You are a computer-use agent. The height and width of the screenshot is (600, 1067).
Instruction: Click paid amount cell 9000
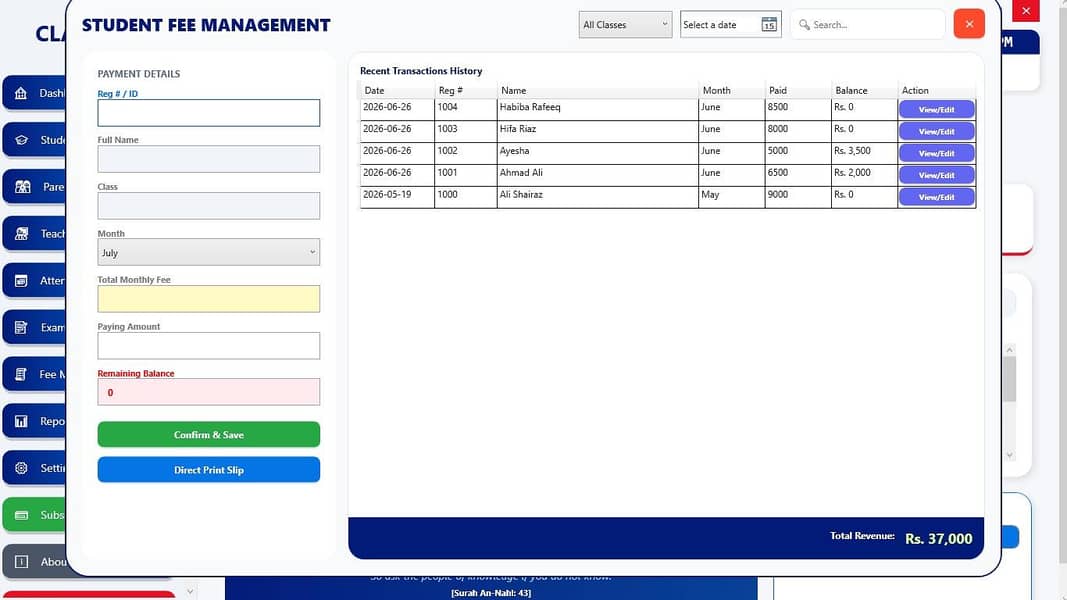coord(798,197)
